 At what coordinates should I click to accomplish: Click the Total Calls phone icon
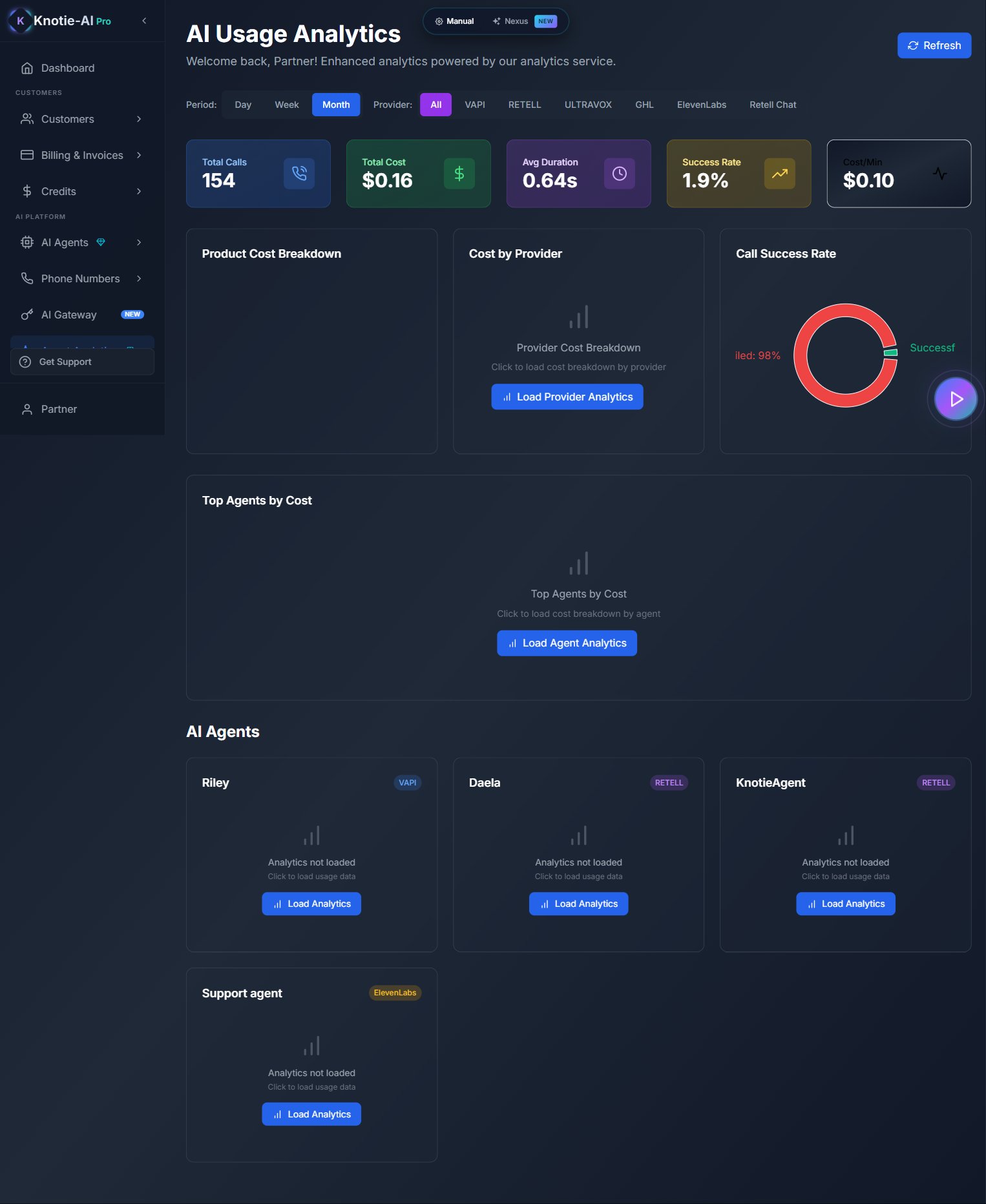pyautogui.click(x=299, y=173)
